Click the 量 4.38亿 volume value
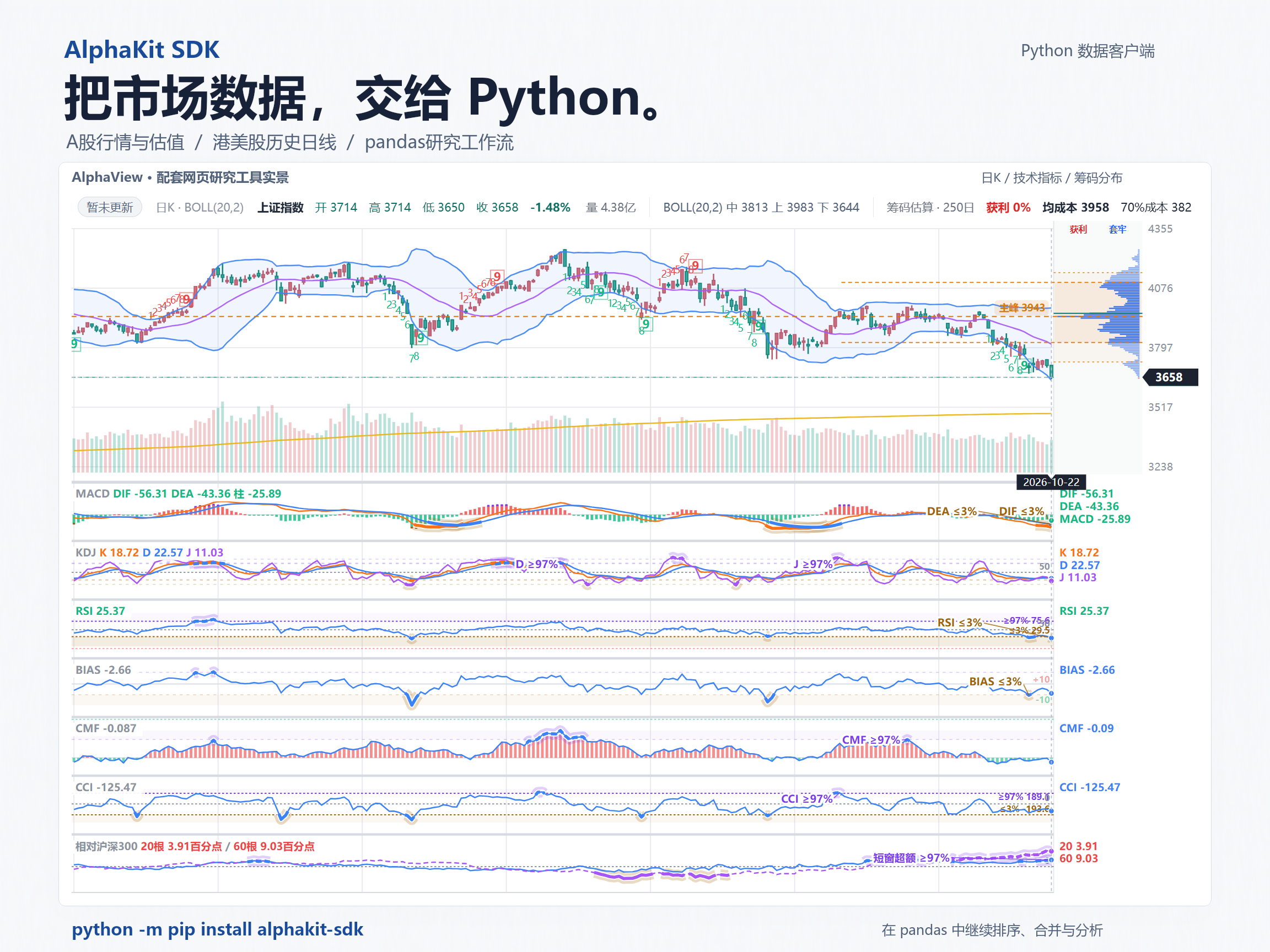 pyautogui.click(x=611, y=207)
